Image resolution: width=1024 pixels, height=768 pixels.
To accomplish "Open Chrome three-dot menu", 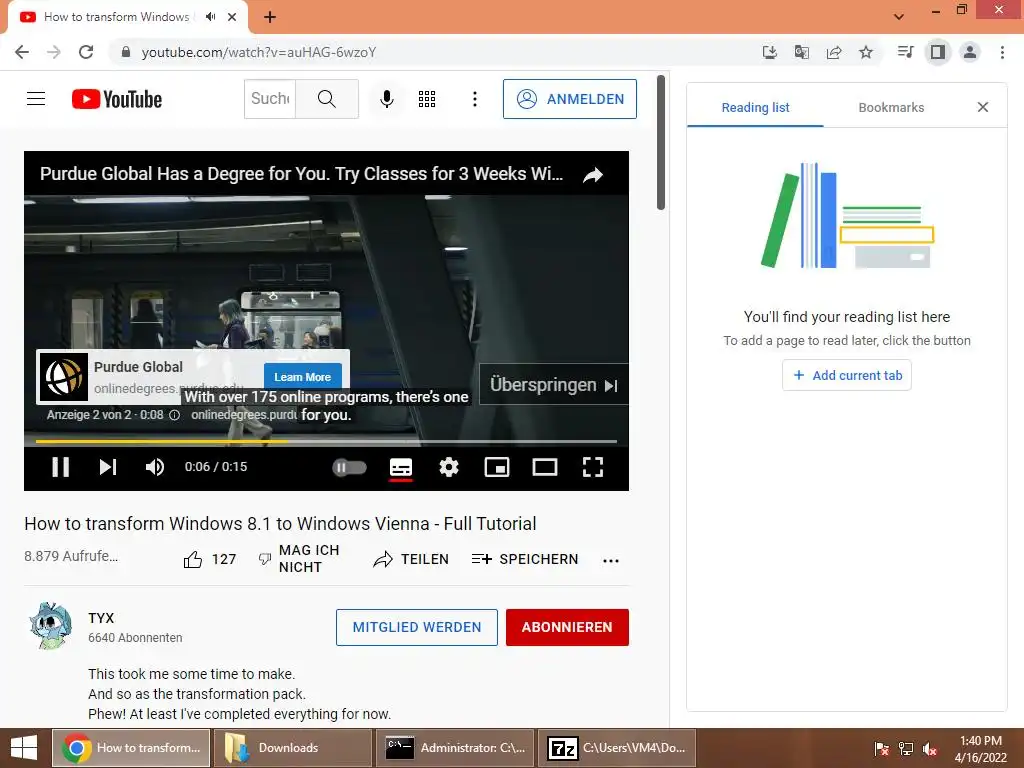I will point(1002,52).
